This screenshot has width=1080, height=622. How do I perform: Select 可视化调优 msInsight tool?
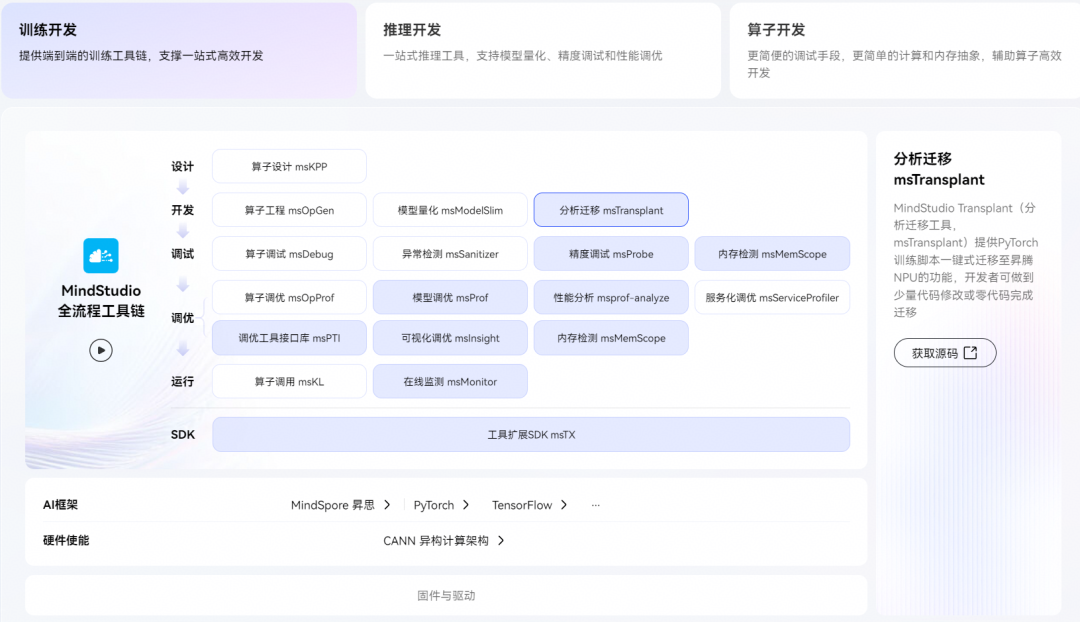coord(450,338)
